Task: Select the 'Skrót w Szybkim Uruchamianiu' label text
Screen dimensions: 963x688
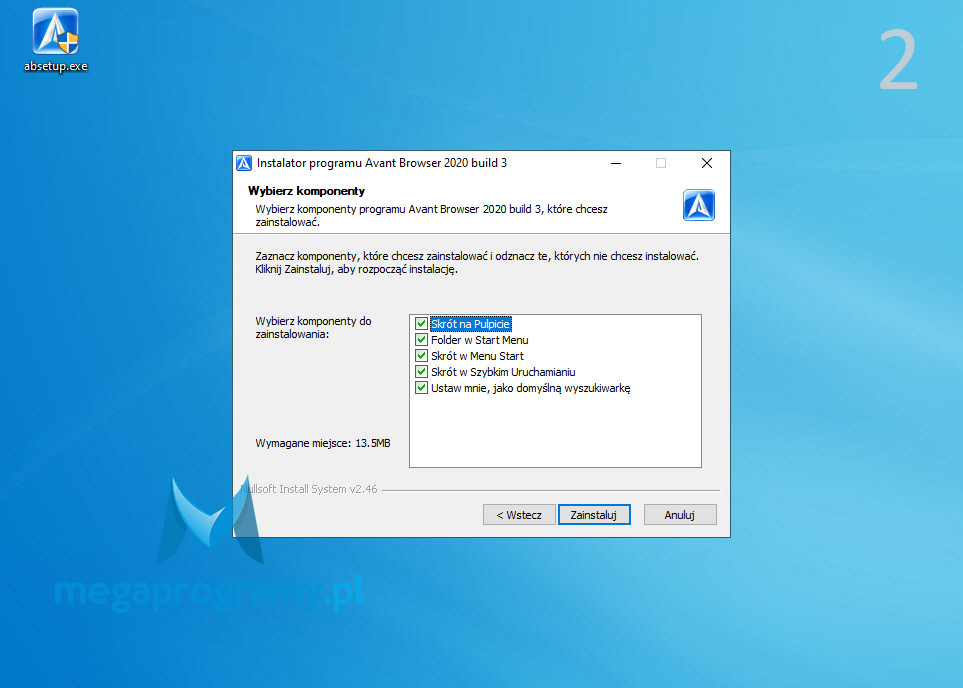Action: (503, 372)
